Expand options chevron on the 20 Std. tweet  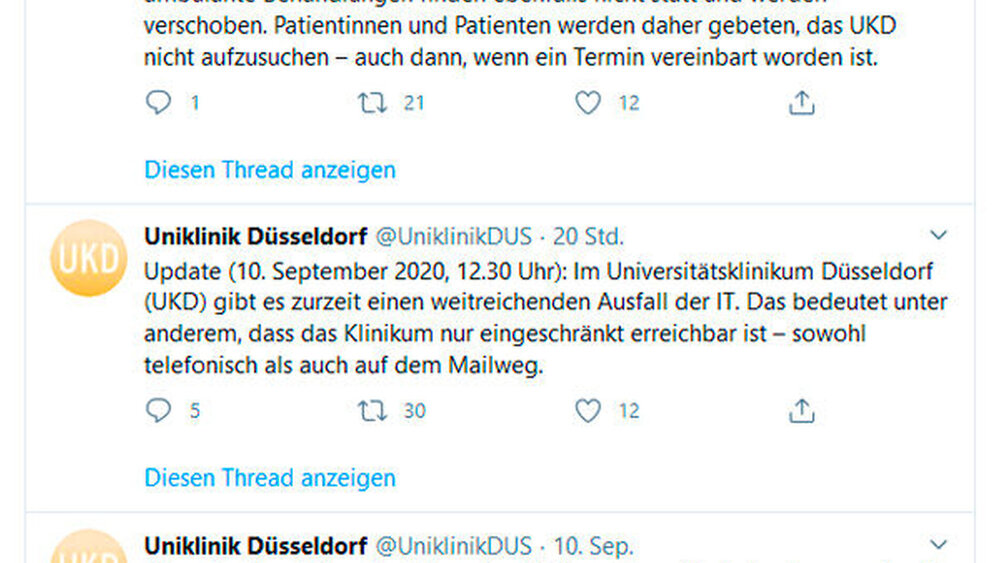[x=938, y=236]
